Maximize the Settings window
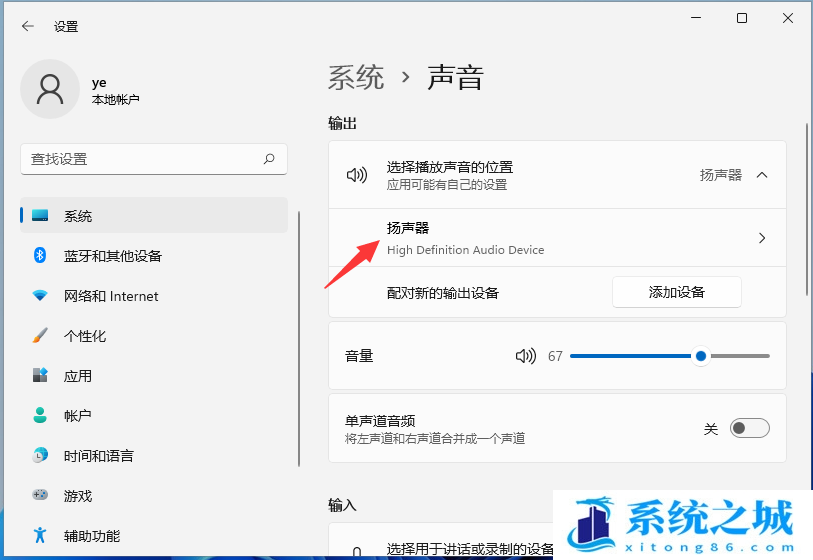Screen dimensions: 813x560 click(742, 18)
